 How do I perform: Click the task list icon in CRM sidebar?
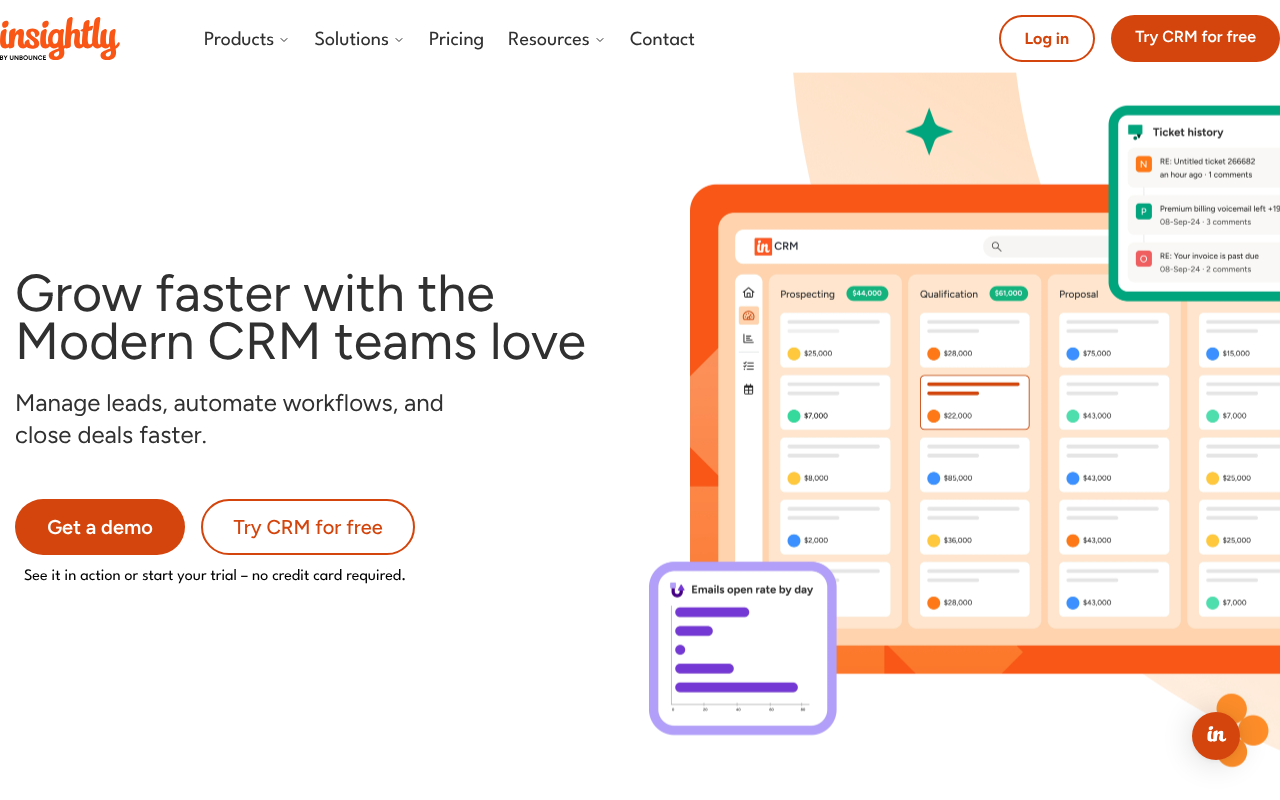click(748, 365)
